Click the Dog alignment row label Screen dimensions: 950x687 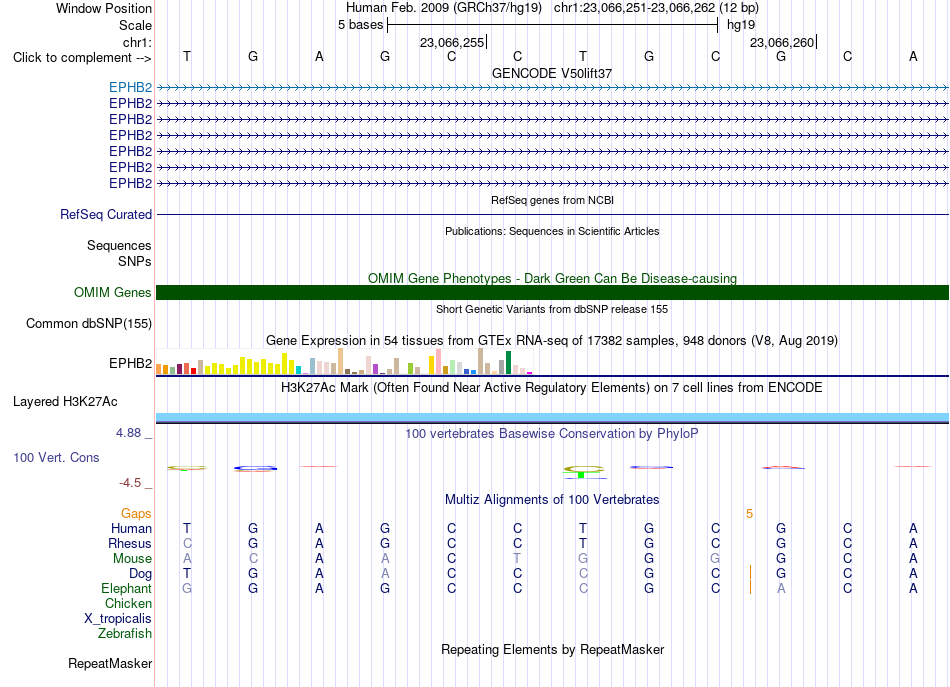pos(140,574)
